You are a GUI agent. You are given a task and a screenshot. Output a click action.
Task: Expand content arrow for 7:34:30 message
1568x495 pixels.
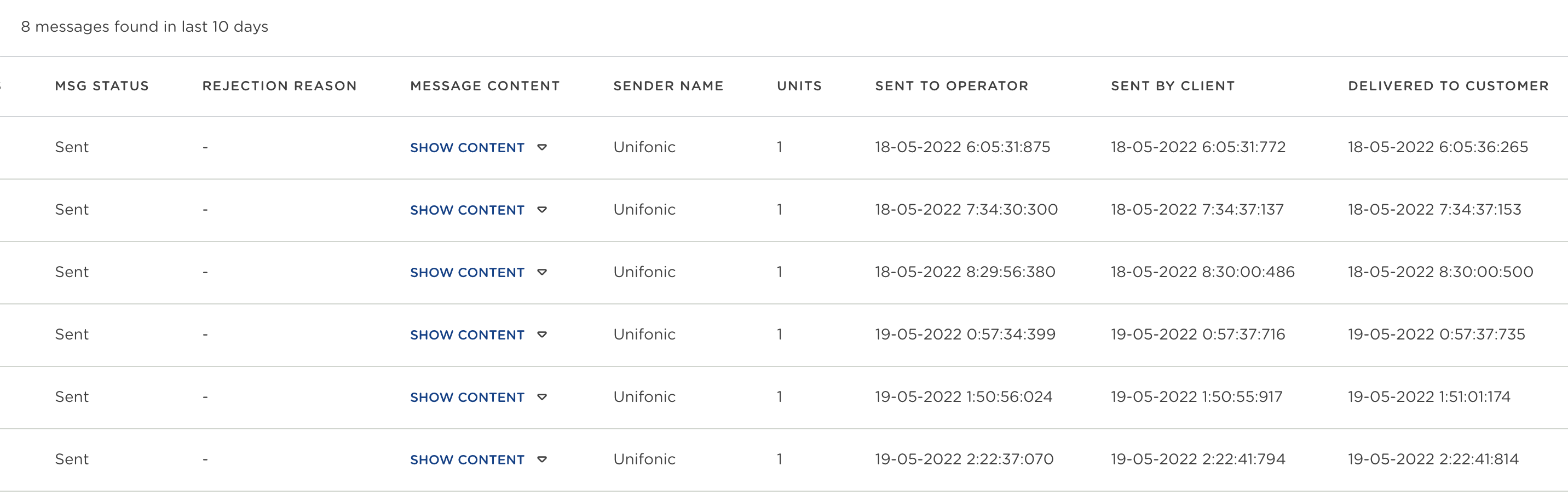[x=542, y=210]
